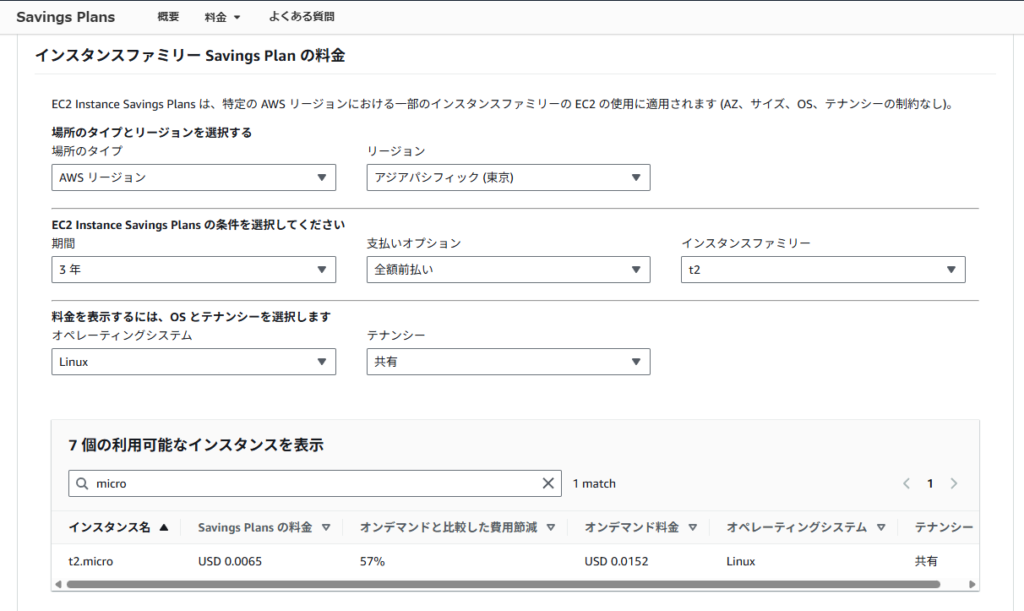Switch to the 概要 tab
1024x611 pixels.
coord(168,17)
